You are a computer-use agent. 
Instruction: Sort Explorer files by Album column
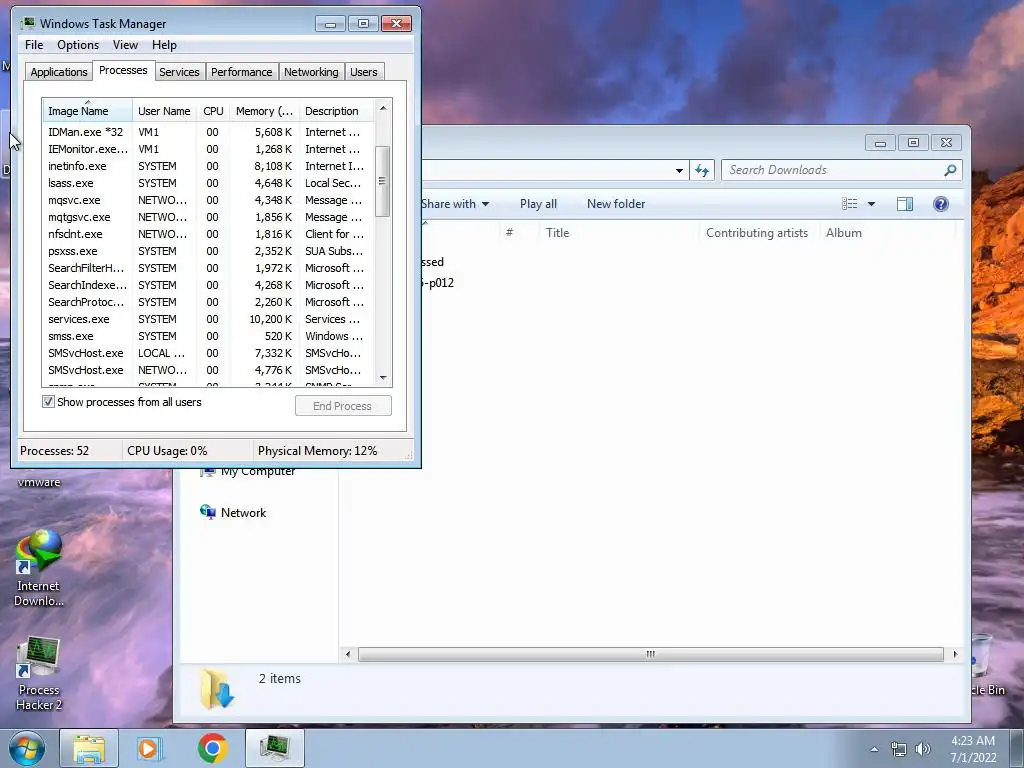[887, 232]
